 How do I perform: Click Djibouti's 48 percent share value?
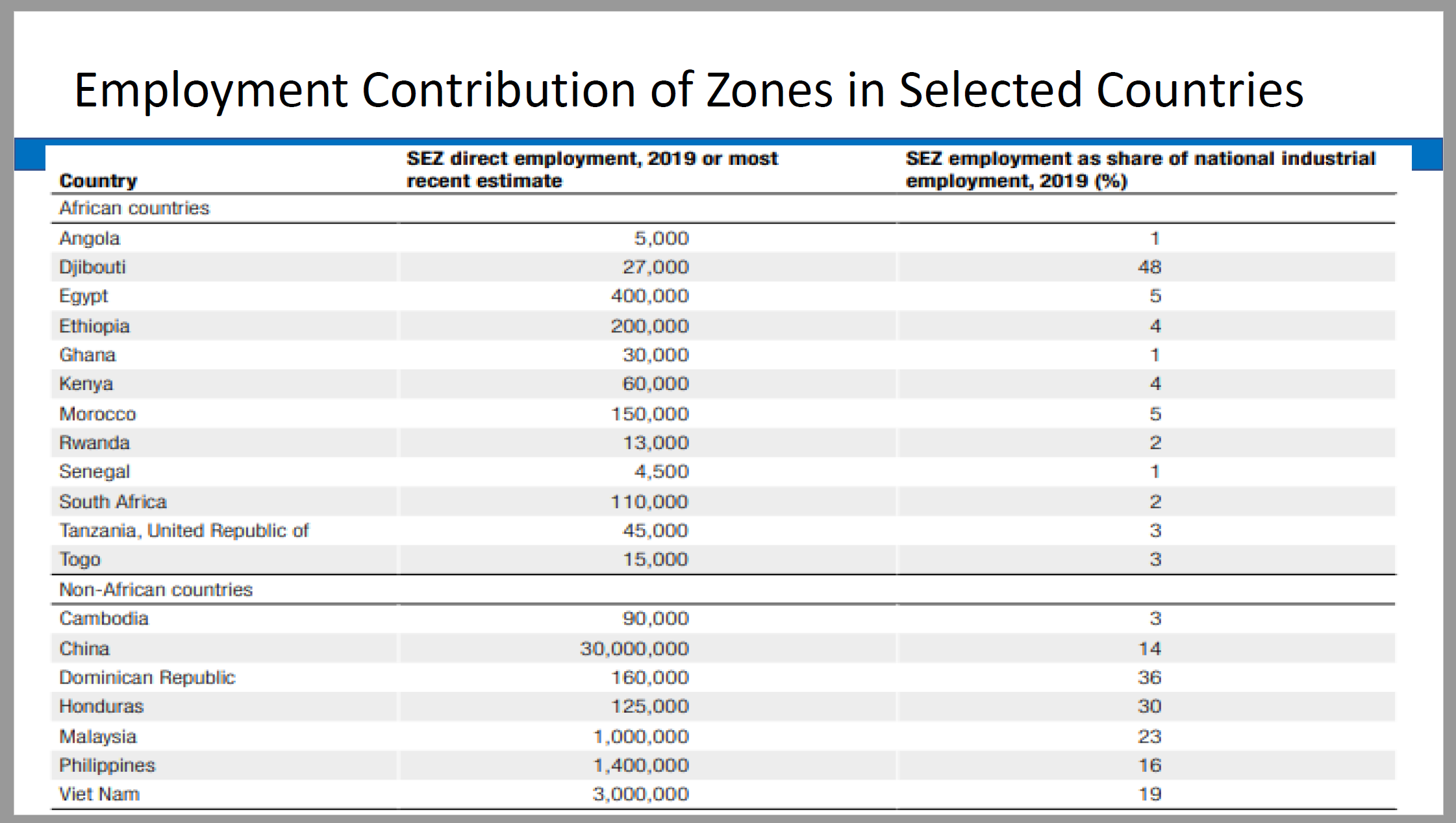[1149, 267]
